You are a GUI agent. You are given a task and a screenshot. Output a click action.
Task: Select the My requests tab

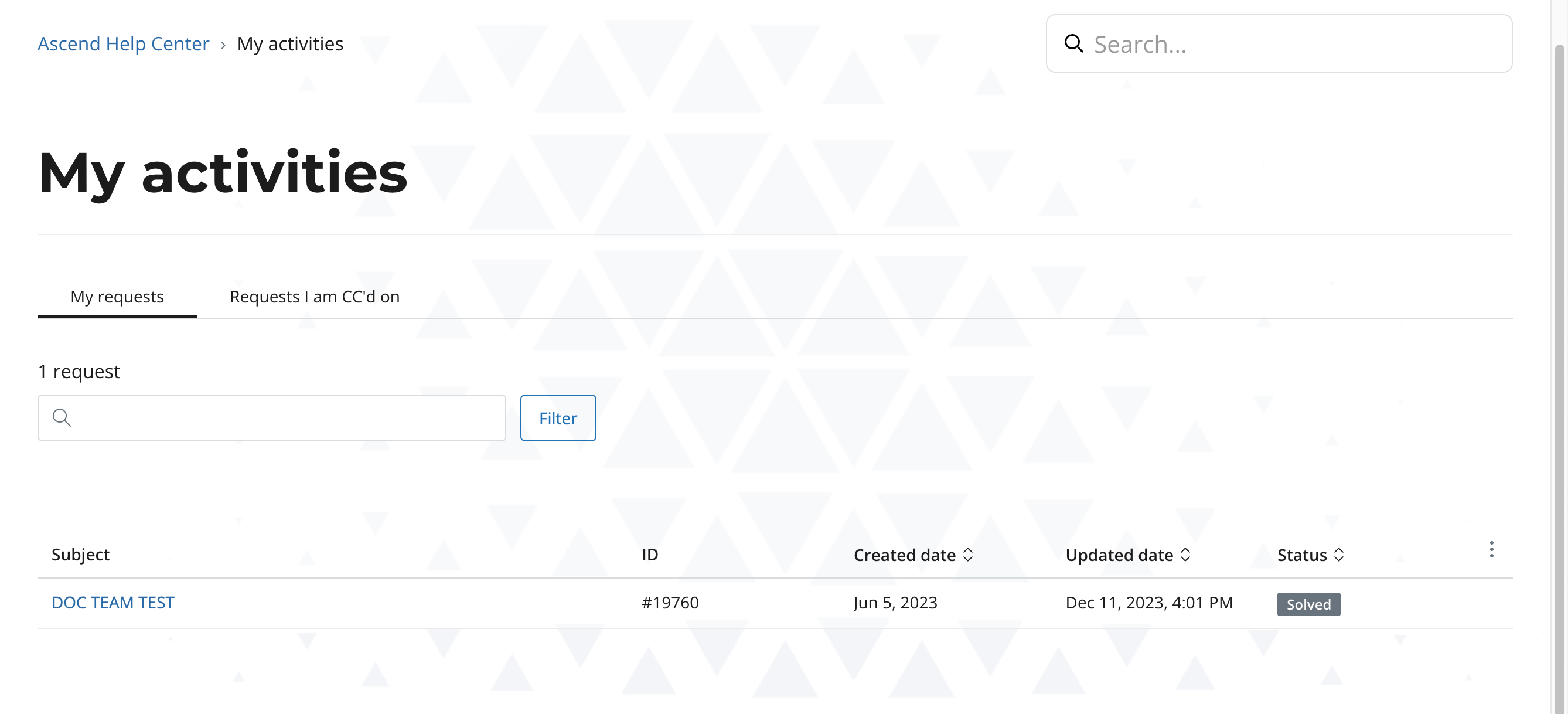[117, 297]
